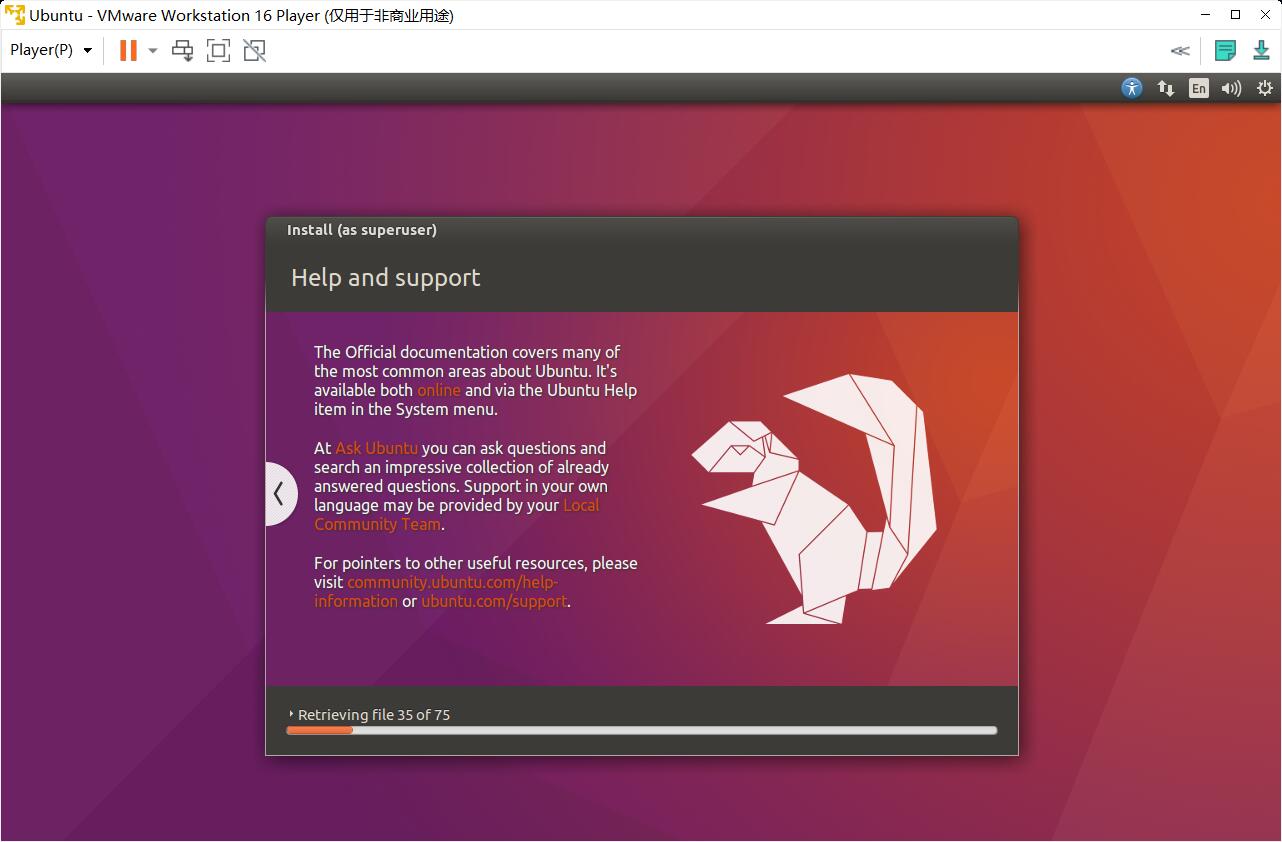Switch to Unity mode icon
The width and height of the screenshot is (1282, 842).
[x=255, y=50]
